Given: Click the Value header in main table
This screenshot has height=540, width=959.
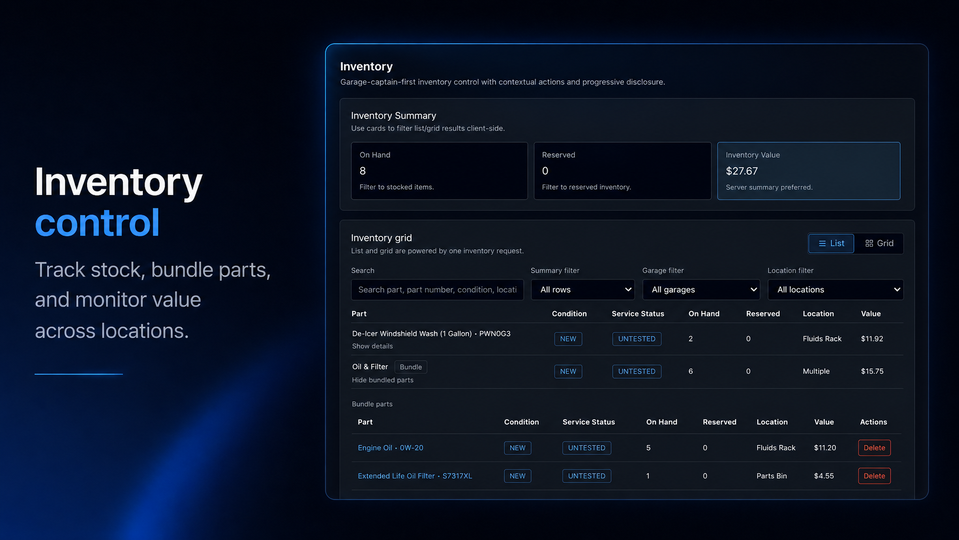Looking at the screenshot, I should click(871, 314).
